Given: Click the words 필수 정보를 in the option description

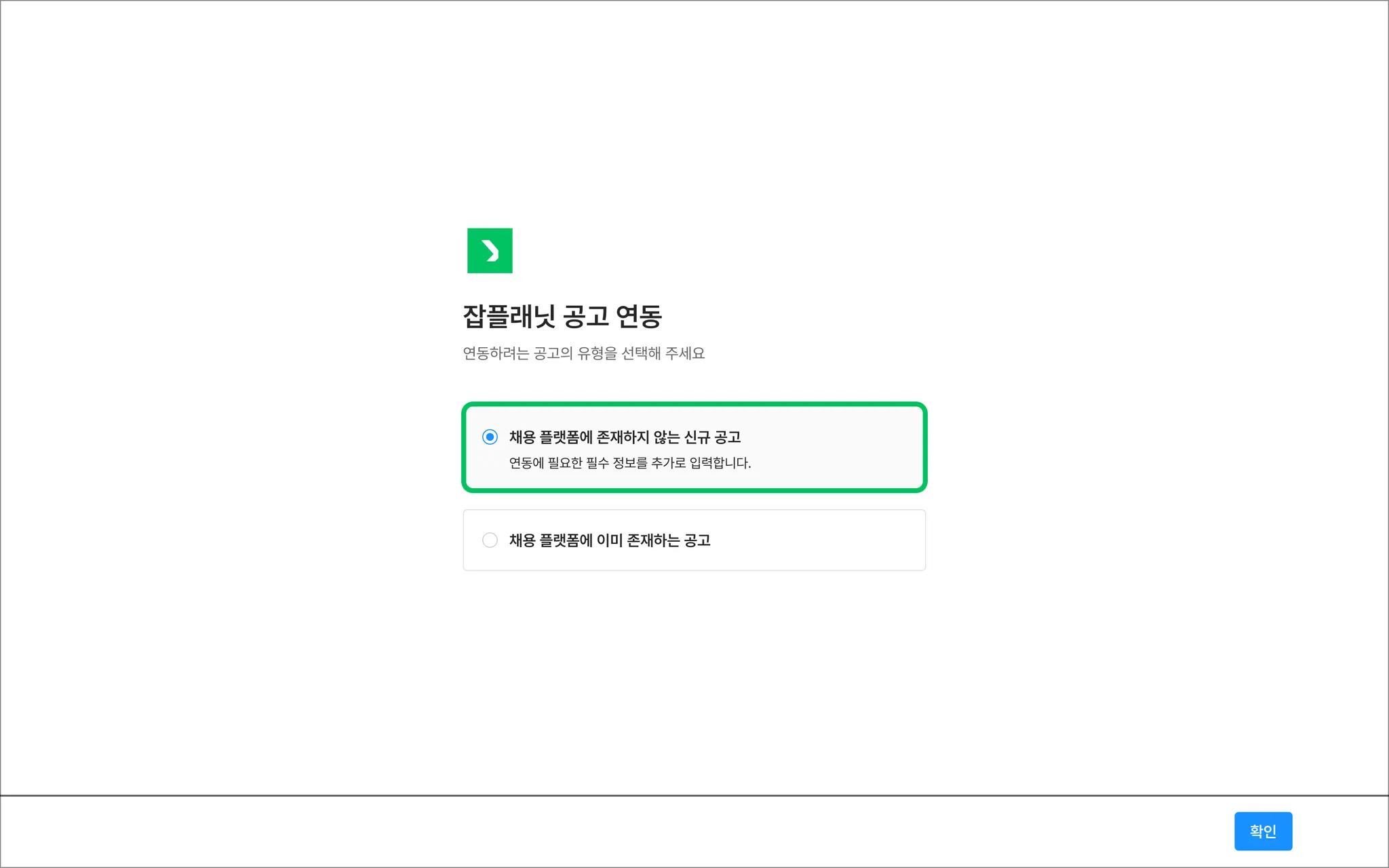Looking at the screenshot, I should point(617,463).
